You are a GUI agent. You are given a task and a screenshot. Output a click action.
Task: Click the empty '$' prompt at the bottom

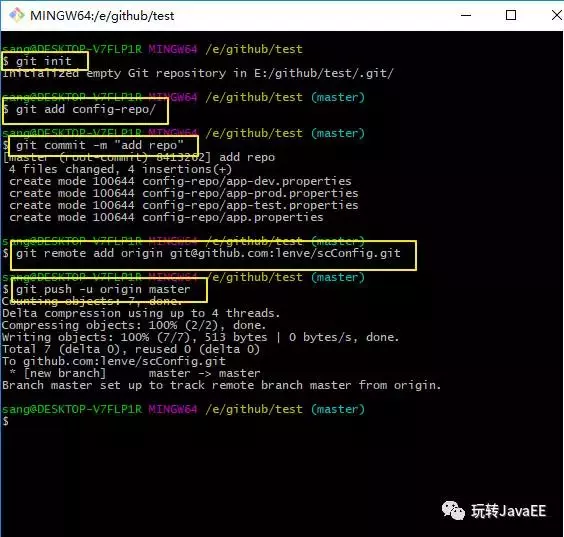(5, 421)
